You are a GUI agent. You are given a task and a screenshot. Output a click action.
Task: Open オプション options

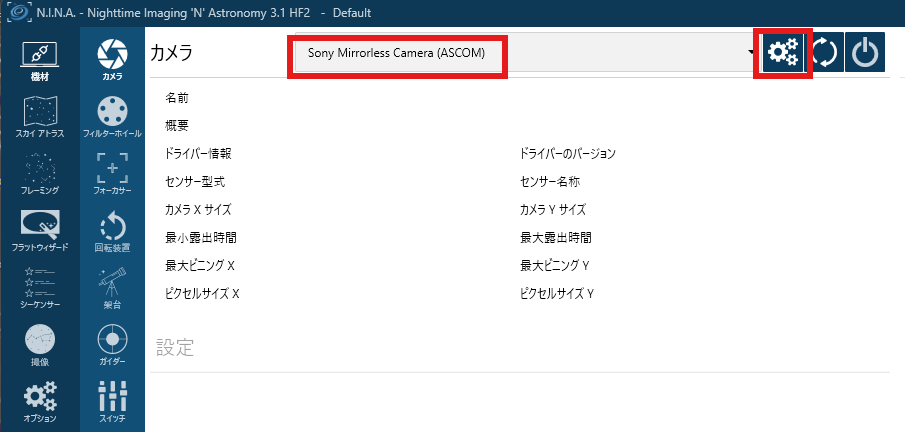pyautogui.click(x=39, y=400)
